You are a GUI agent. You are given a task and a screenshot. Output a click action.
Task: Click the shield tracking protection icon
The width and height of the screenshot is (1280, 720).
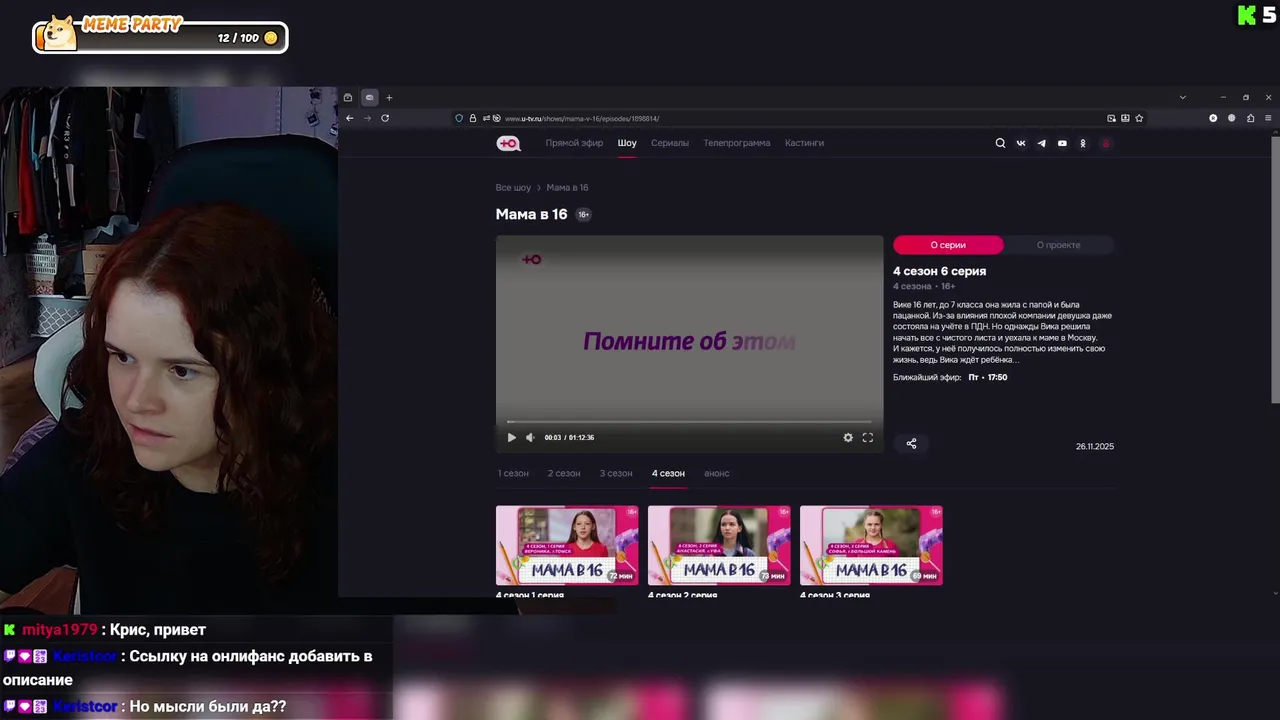[x=459, y=118]
